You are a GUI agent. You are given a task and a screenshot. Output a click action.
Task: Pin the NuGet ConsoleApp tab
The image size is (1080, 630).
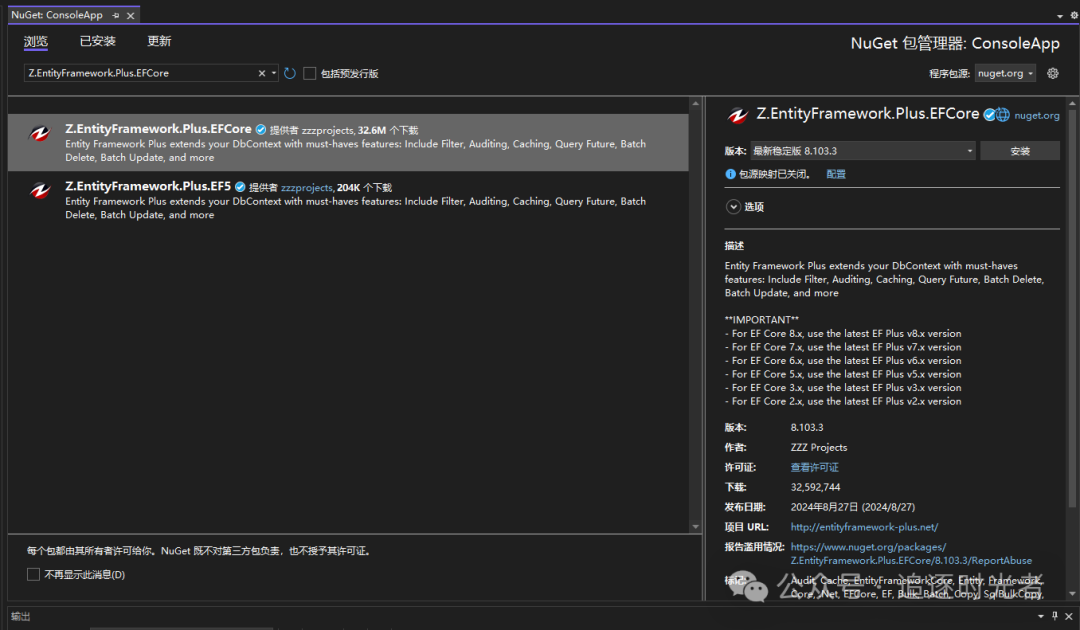(x=116, y=15)
